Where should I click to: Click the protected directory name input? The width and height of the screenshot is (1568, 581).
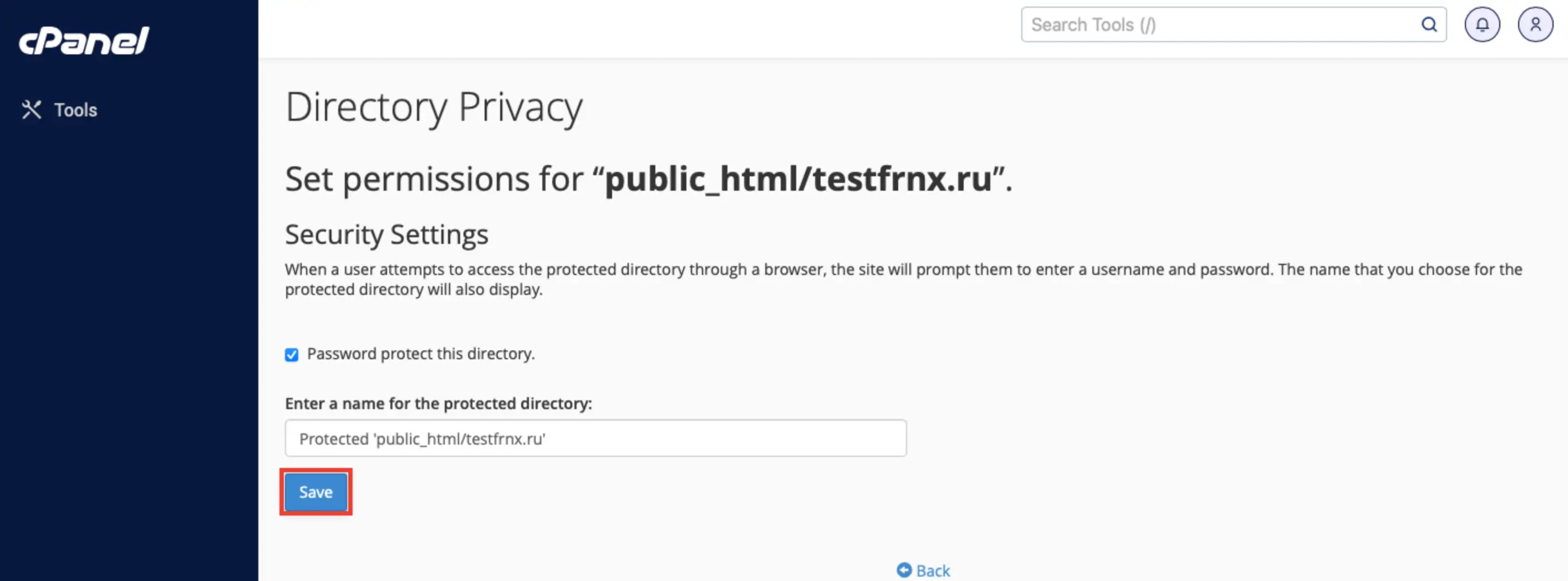click(595, 438)
